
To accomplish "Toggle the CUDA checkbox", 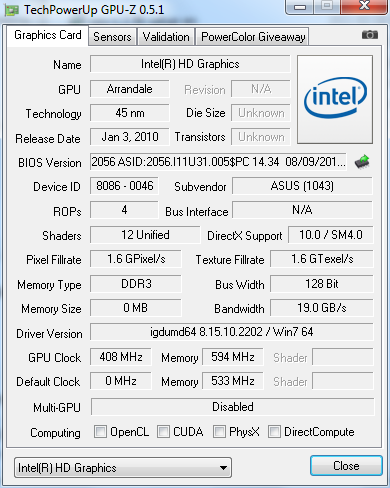I will coord(163,431).
